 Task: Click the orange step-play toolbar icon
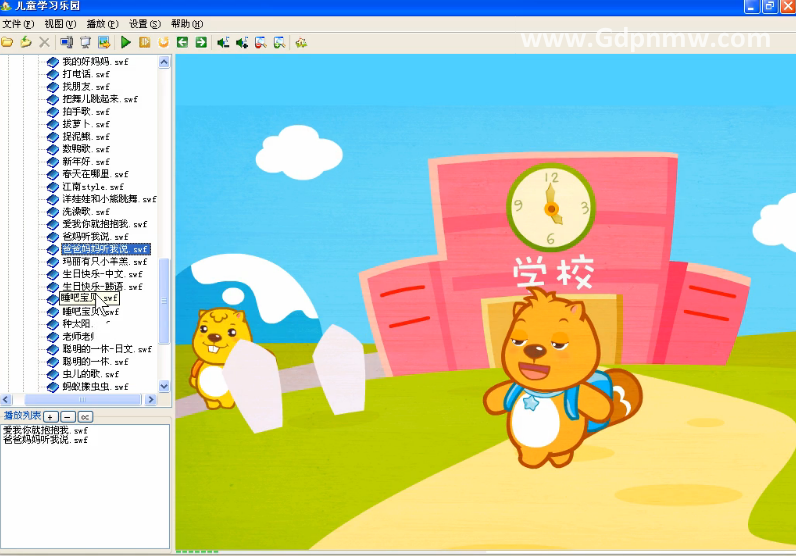[x=145, y=42]
